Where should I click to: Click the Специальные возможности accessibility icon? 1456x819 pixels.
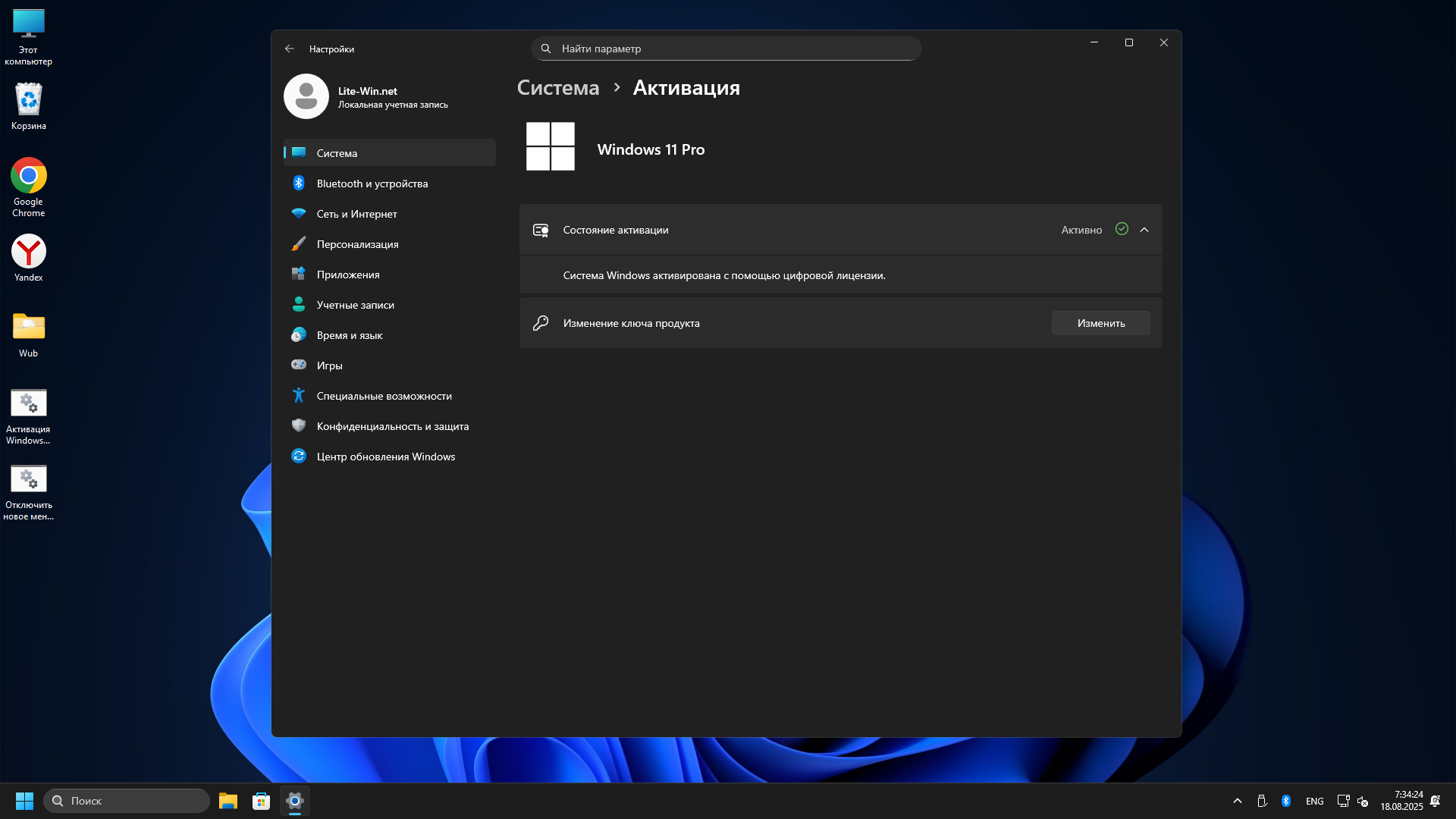click(x=299, y=396)
